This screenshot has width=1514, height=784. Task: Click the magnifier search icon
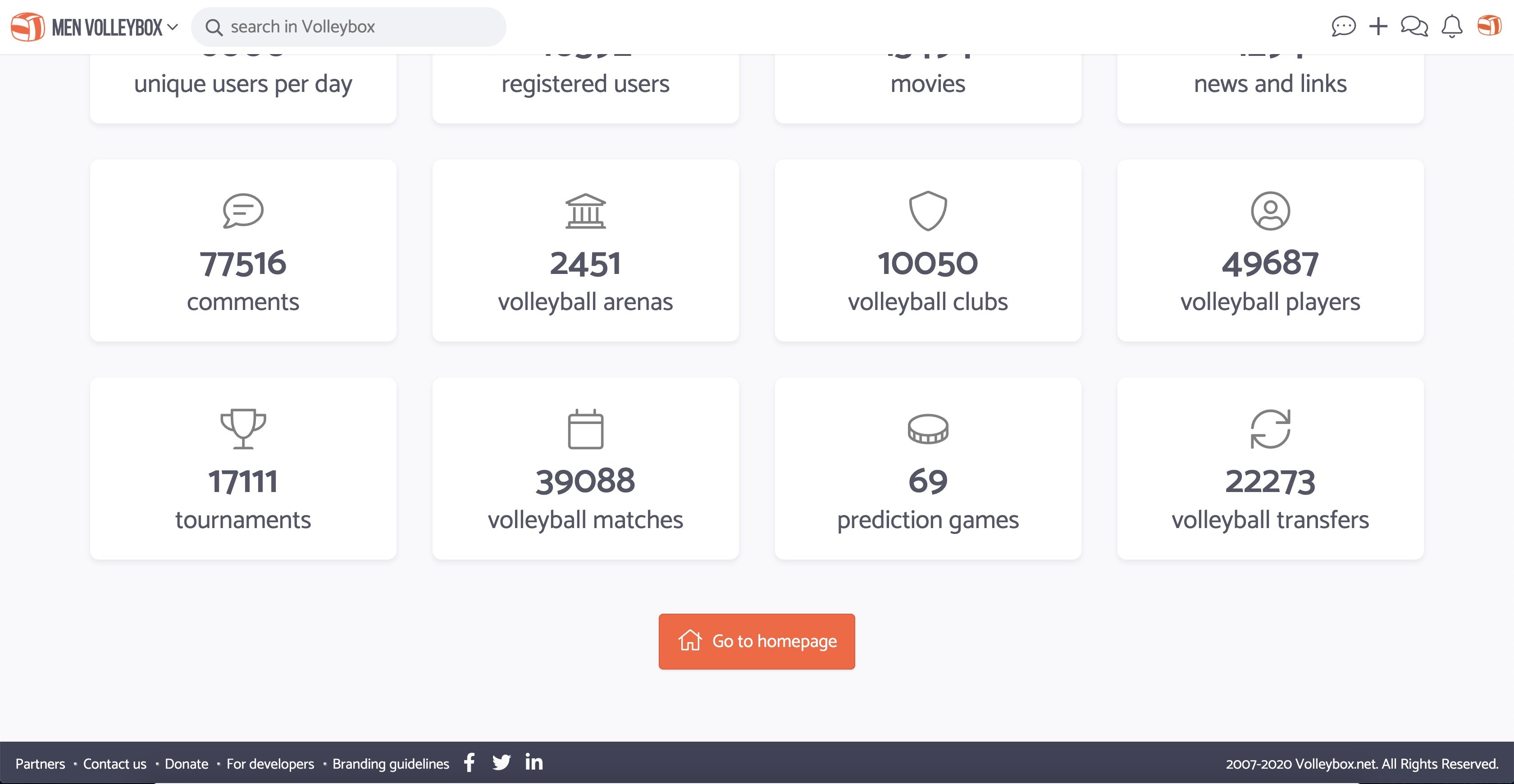point(214,27)
